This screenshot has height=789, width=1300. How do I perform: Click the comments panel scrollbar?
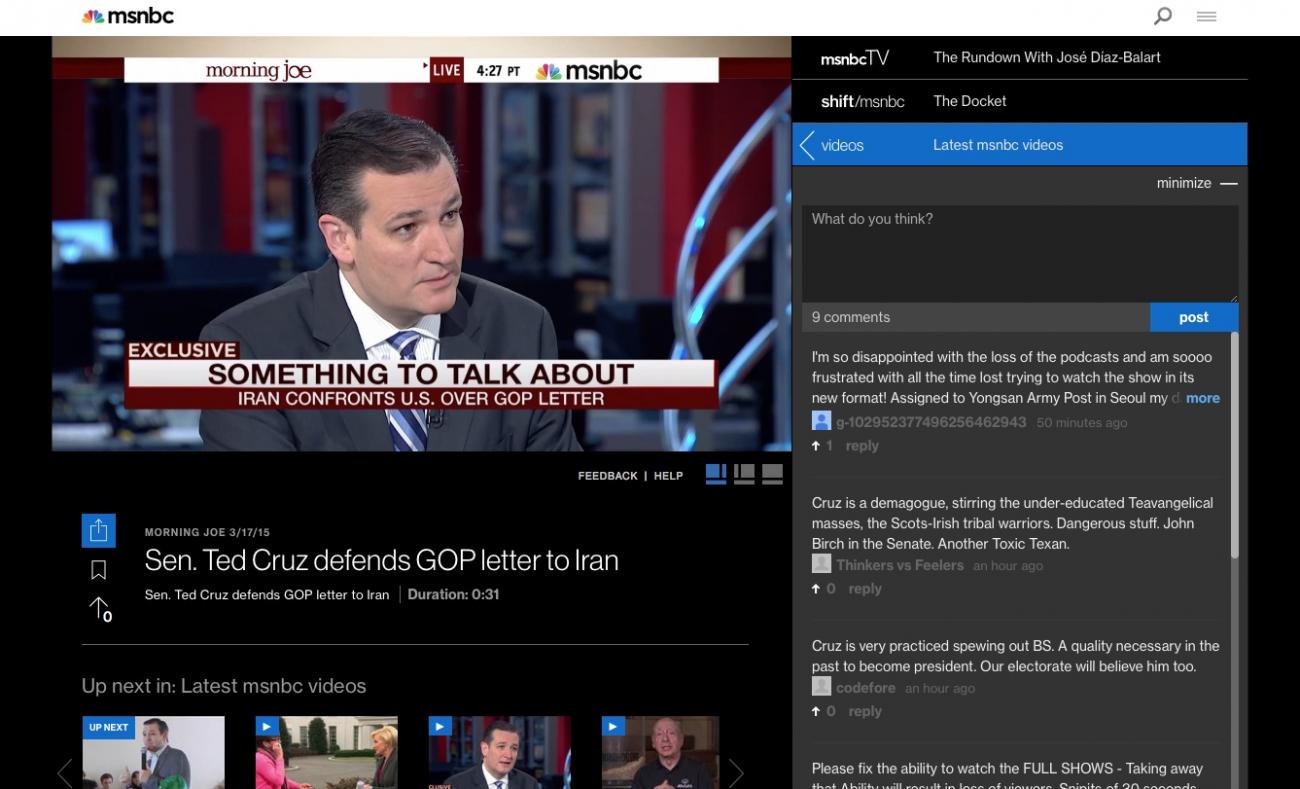point(1234,445)
